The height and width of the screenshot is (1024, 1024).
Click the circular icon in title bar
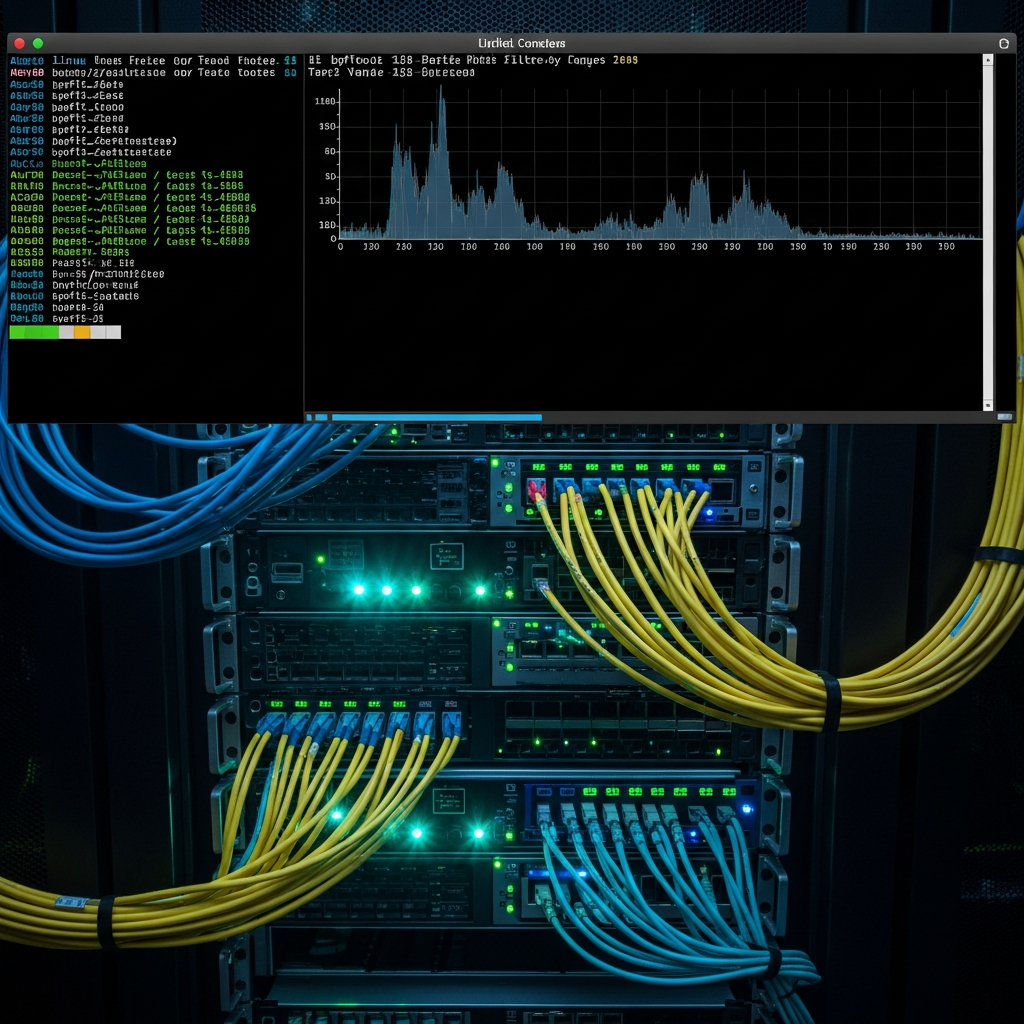[1004, 43]
